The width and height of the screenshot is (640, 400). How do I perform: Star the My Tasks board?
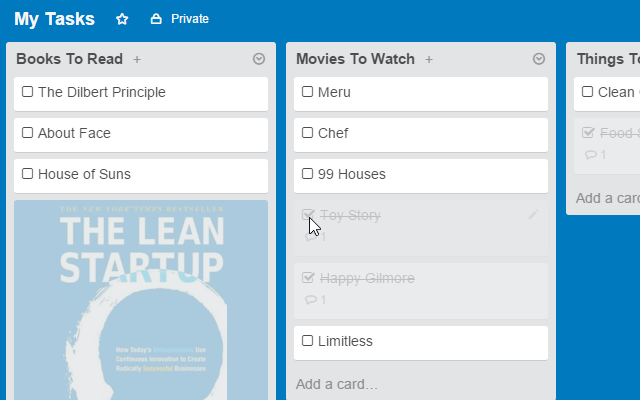[x=122, y=19]
